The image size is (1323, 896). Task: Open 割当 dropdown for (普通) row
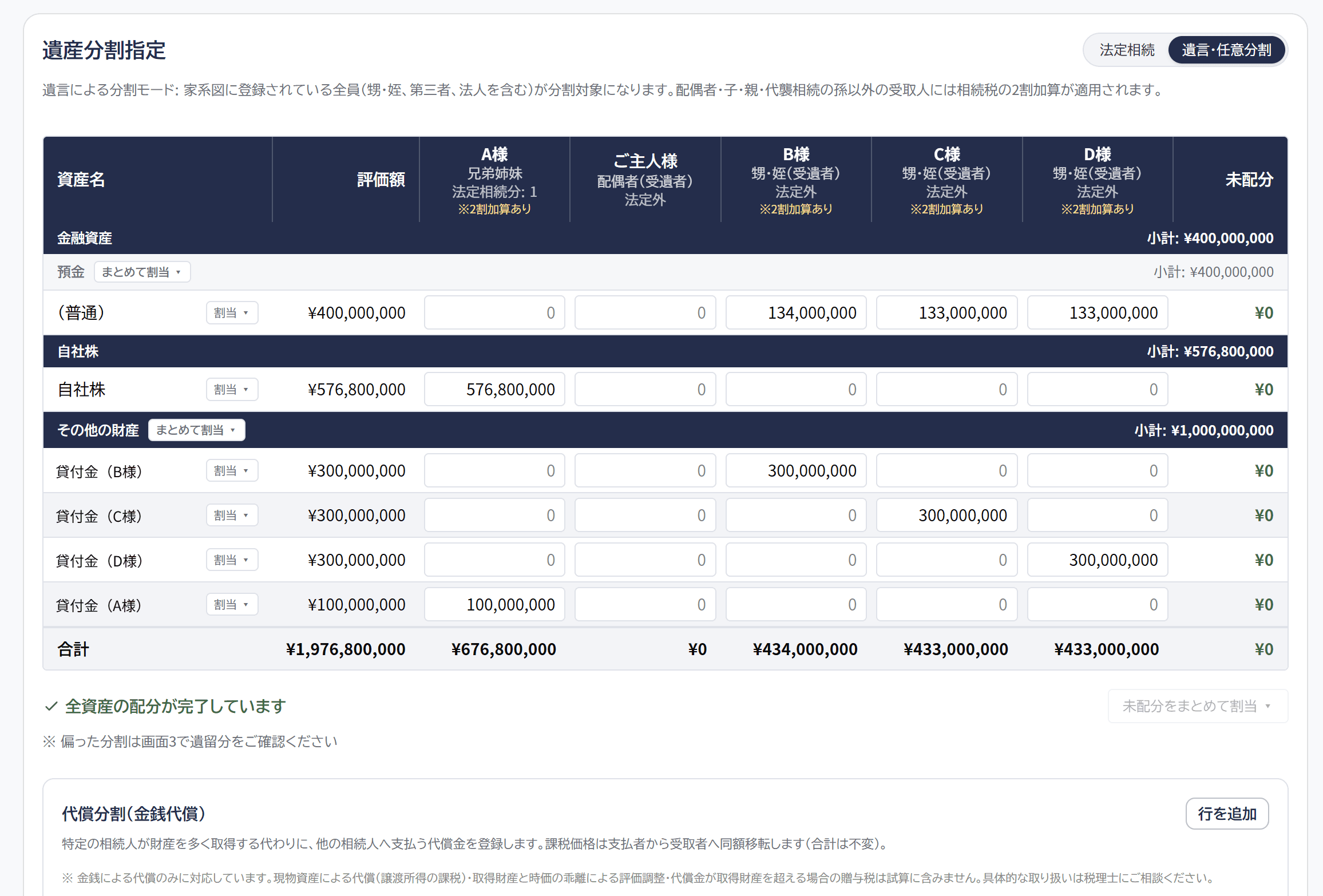[232, 313]
